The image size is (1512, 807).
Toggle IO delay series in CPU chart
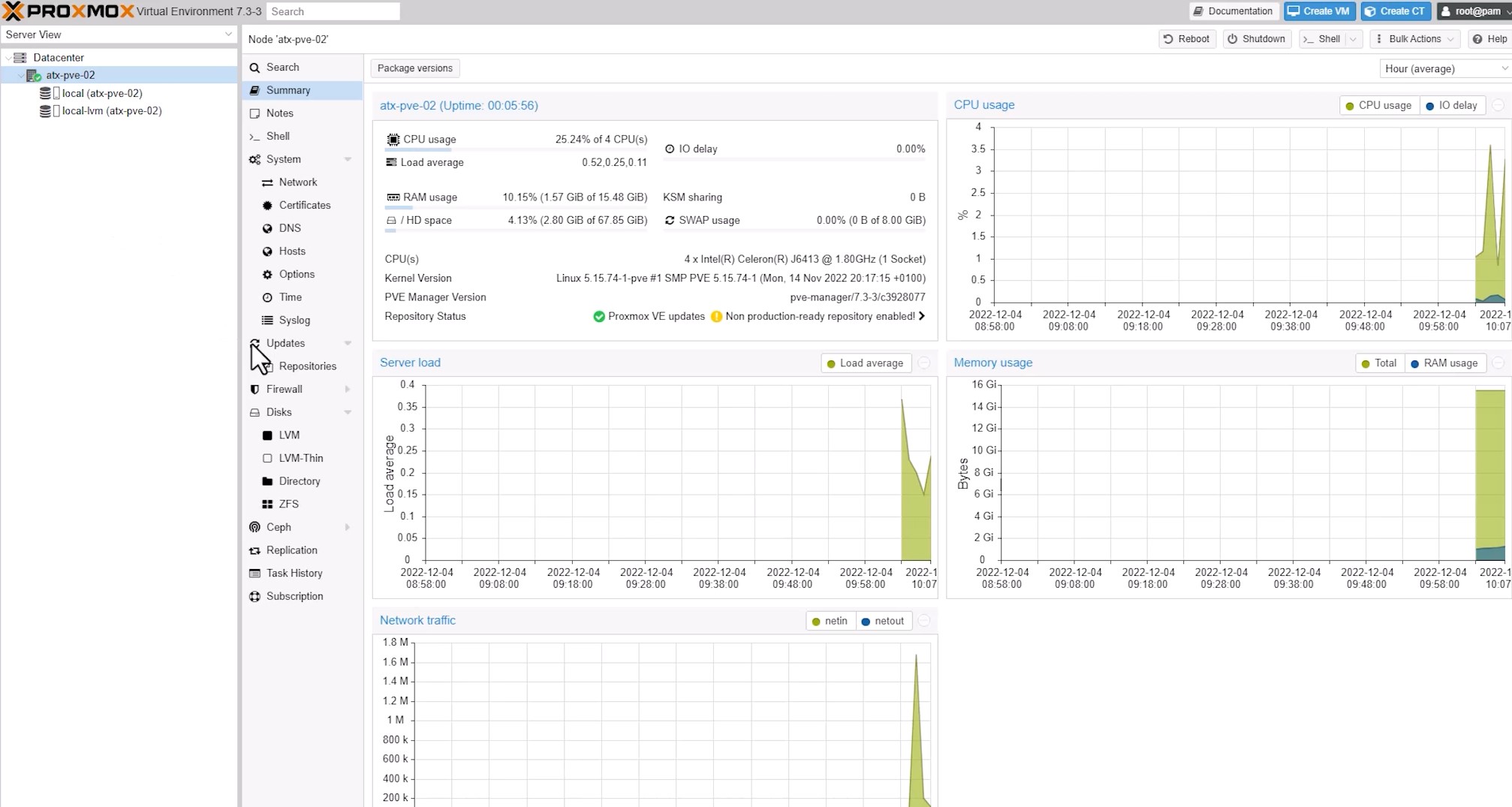point(1451,106)
